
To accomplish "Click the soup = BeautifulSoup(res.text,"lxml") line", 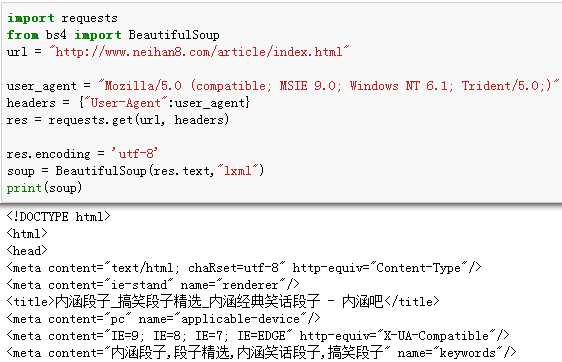I will (135, 171).
